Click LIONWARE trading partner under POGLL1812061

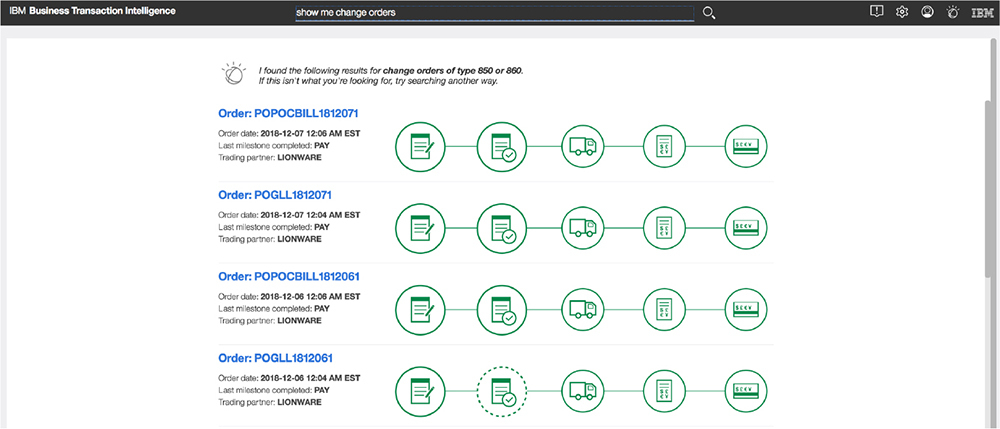300,402
